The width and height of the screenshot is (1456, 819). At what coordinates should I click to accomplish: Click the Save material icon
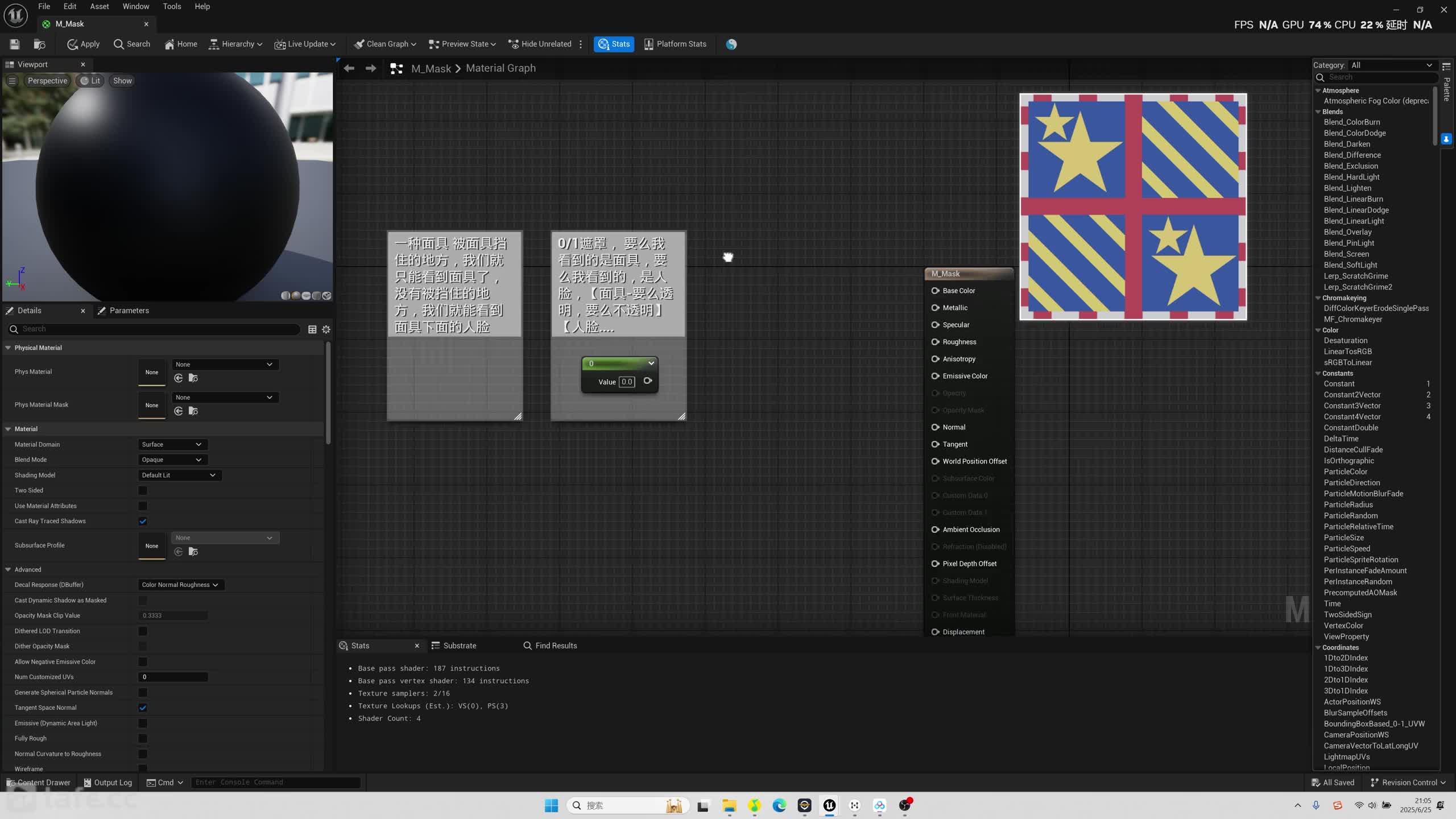tap(15, 44)
